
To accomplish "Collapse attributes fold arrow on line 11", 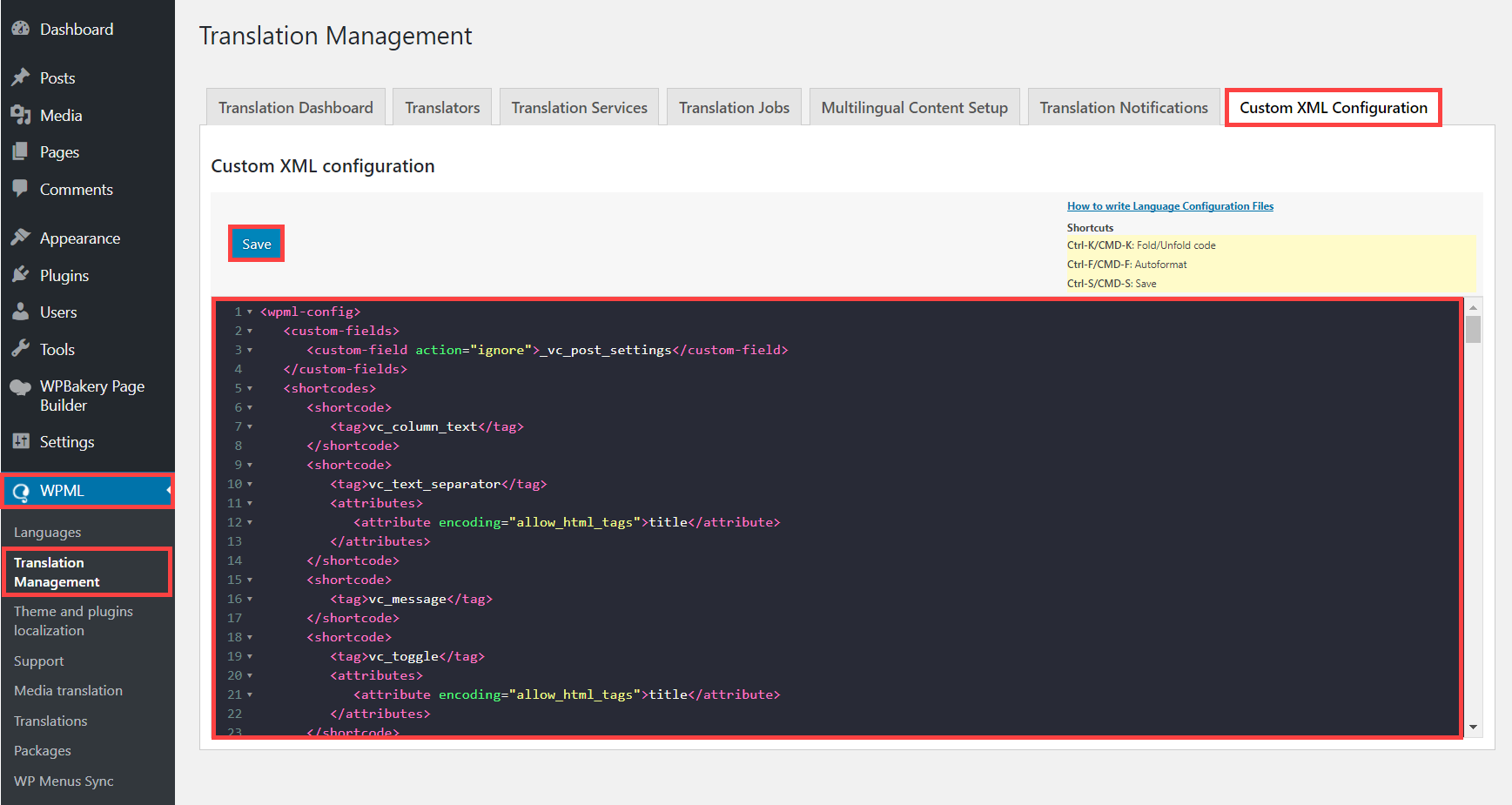I will 250,503.
